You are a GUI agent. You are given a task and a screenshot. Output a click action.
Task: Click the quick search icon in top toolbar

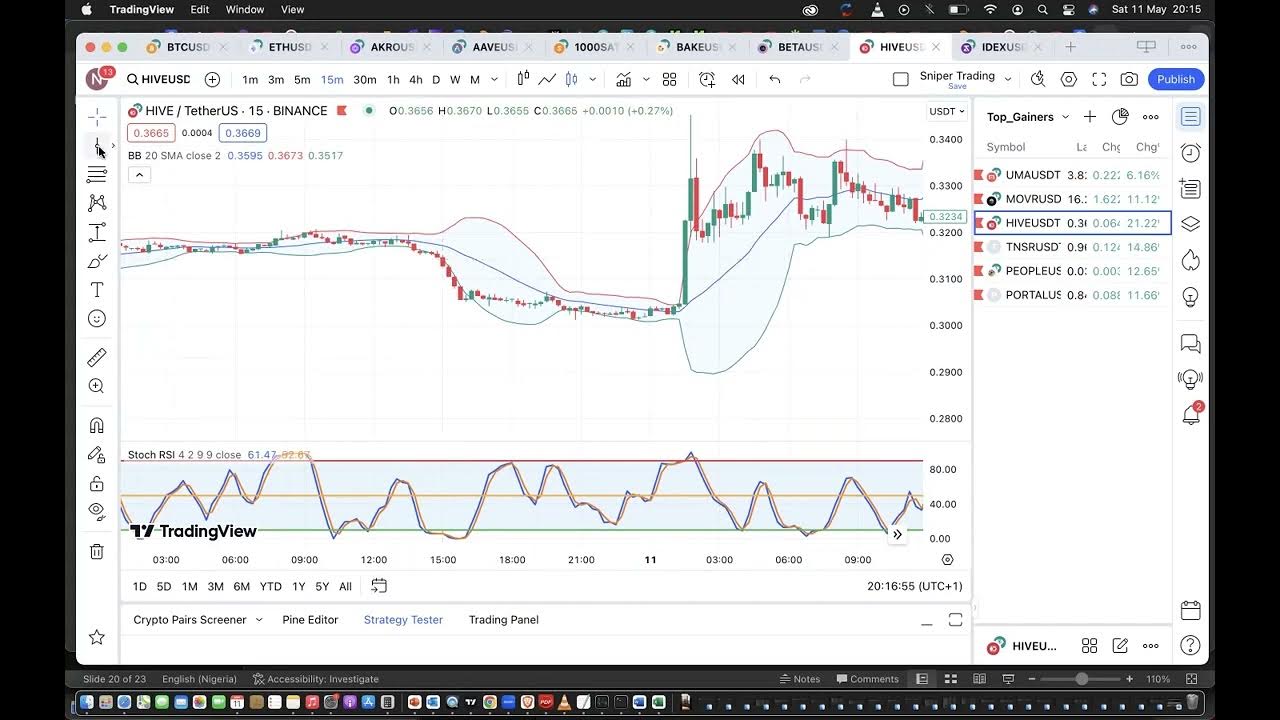(x=1038, y=79)
